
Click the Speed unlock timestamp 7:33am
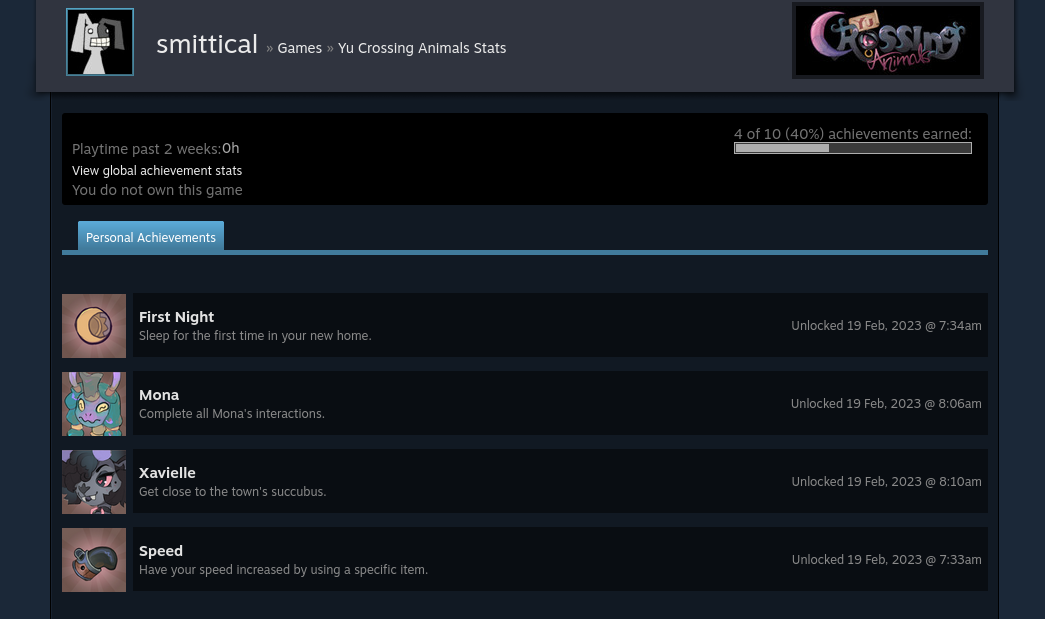(960, 560)
